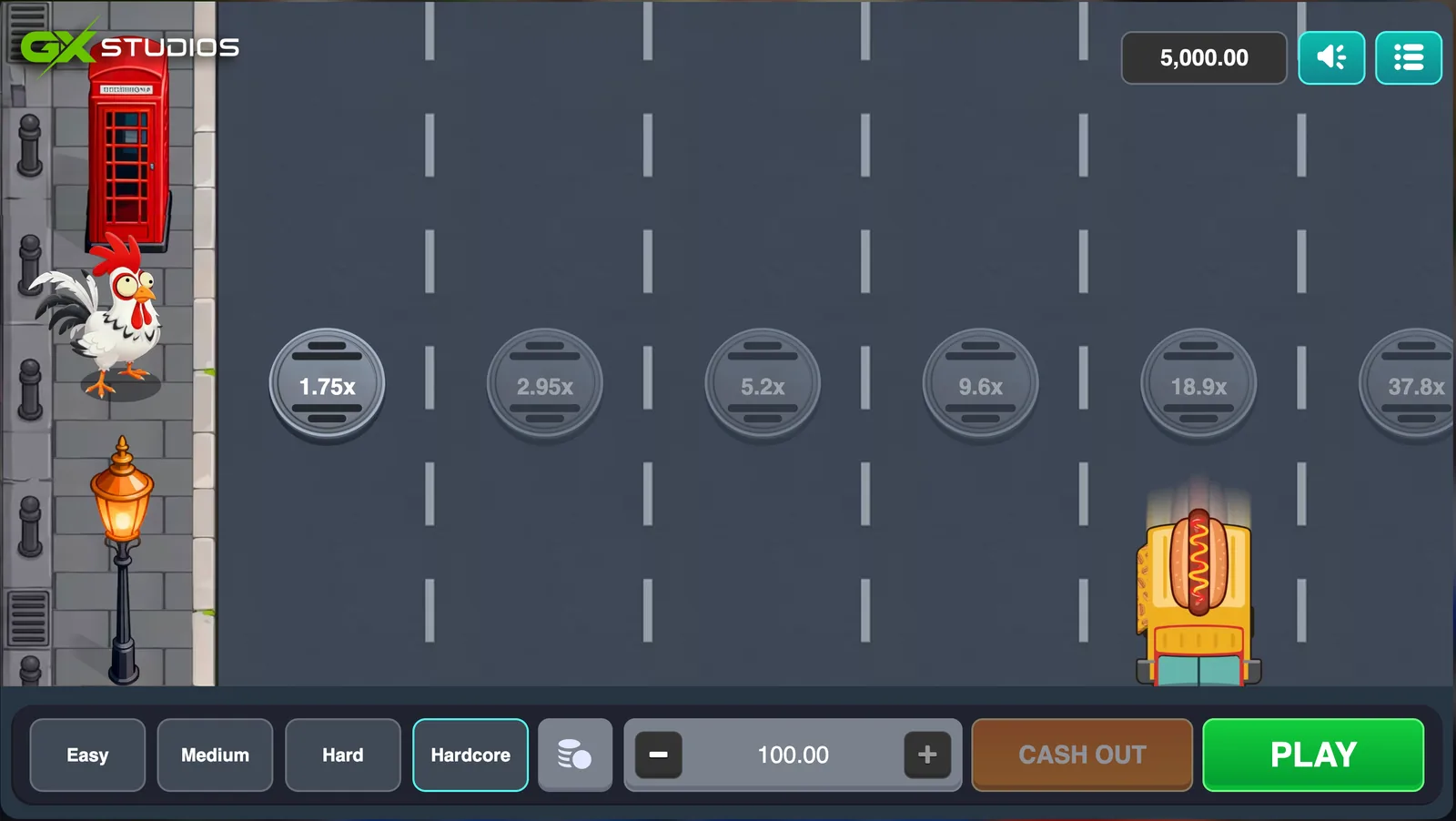Click the 5,000.00 balance display
This screenshot has height=821, width=1456.
coord(1204,57)
